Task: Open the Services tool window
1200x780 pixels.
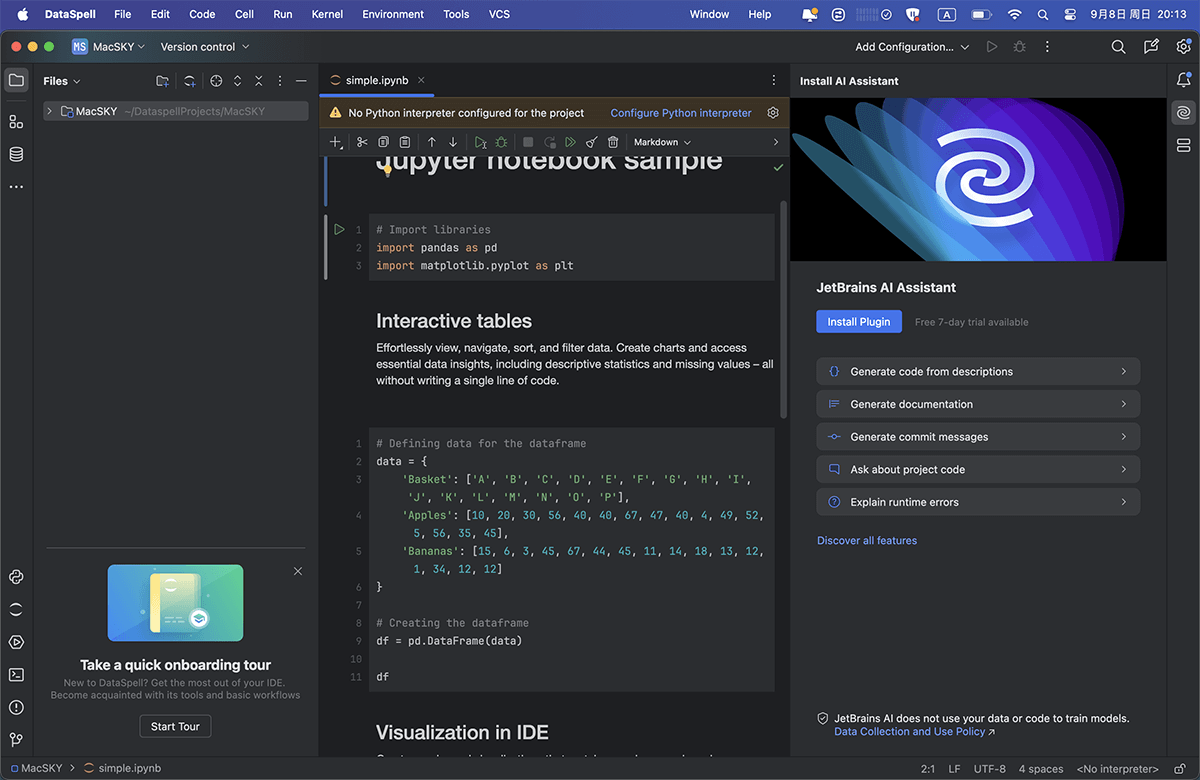Action: coord(16,642)
